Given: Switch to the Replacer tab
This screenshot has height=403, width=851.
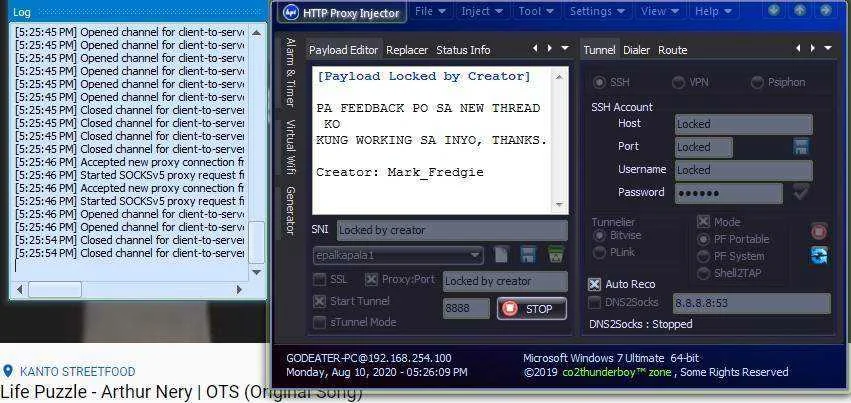Looking at the screenshot, I should click(x=407, y=50).
